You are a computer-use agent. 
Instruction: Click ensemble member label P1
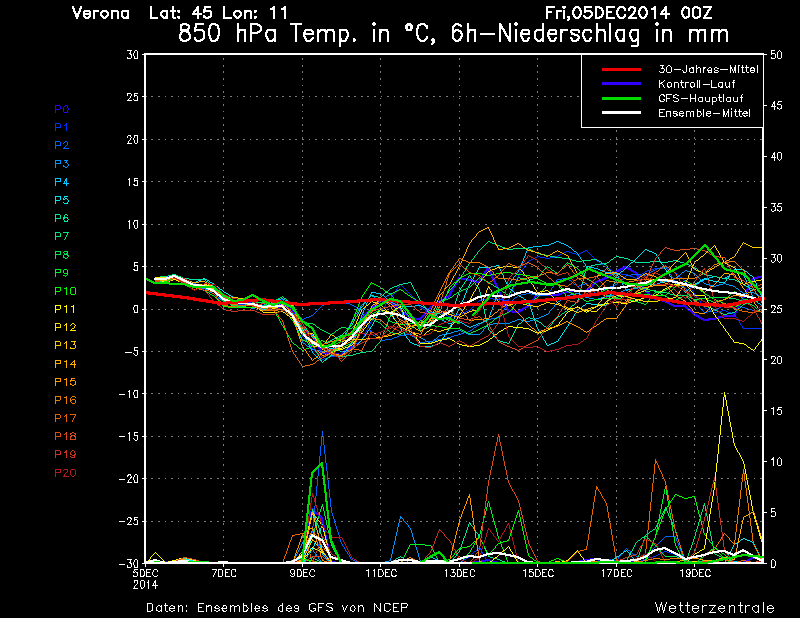click(x=62, y=127)
